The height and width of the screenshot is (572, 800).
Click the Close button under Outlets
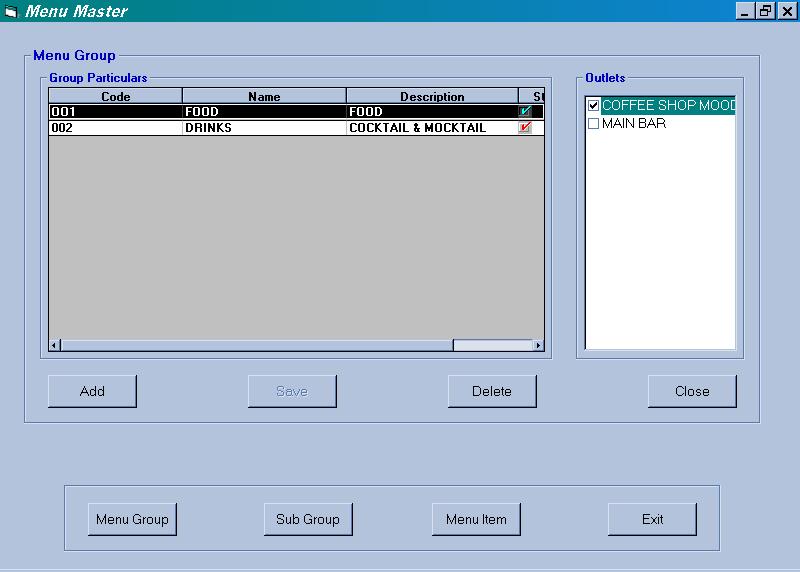coord(692,391)
